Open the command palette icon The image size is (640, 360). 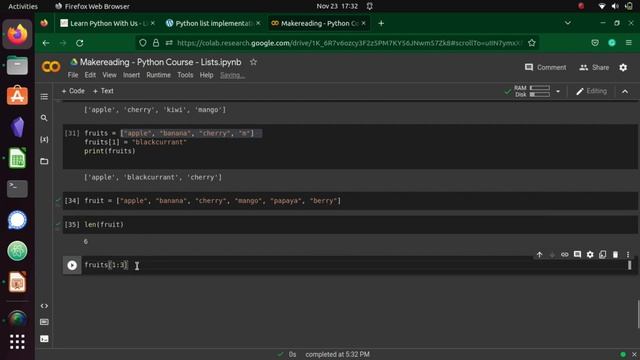click(x=44, y=322)
